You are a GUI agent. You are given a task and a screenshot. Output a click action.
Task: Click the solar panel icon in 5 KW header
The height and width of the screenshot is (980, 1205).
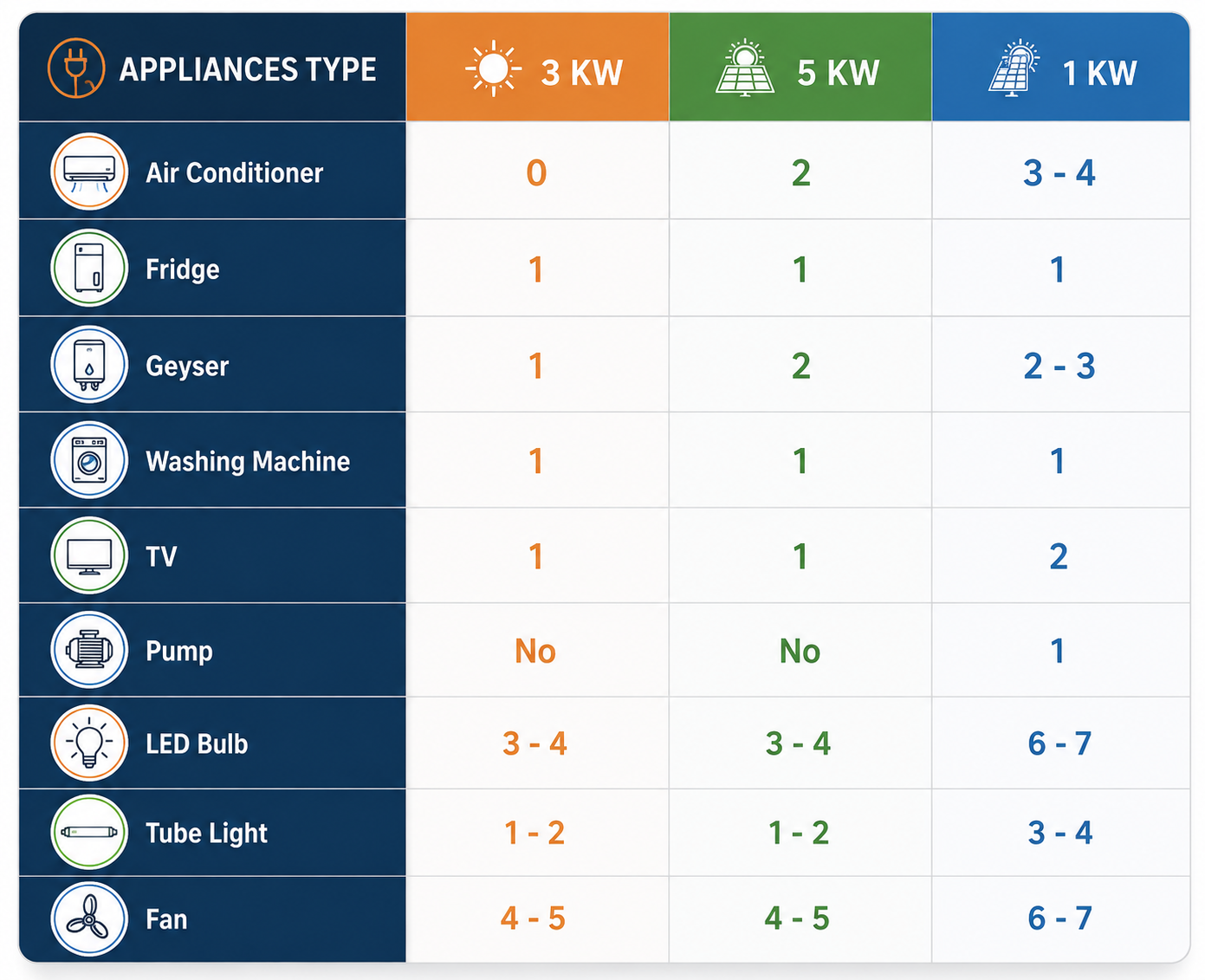(x=745, y=68)
